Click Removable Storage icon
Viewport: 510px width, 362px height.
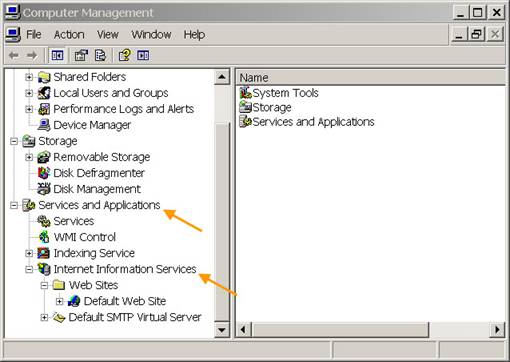tap(44, 157)
